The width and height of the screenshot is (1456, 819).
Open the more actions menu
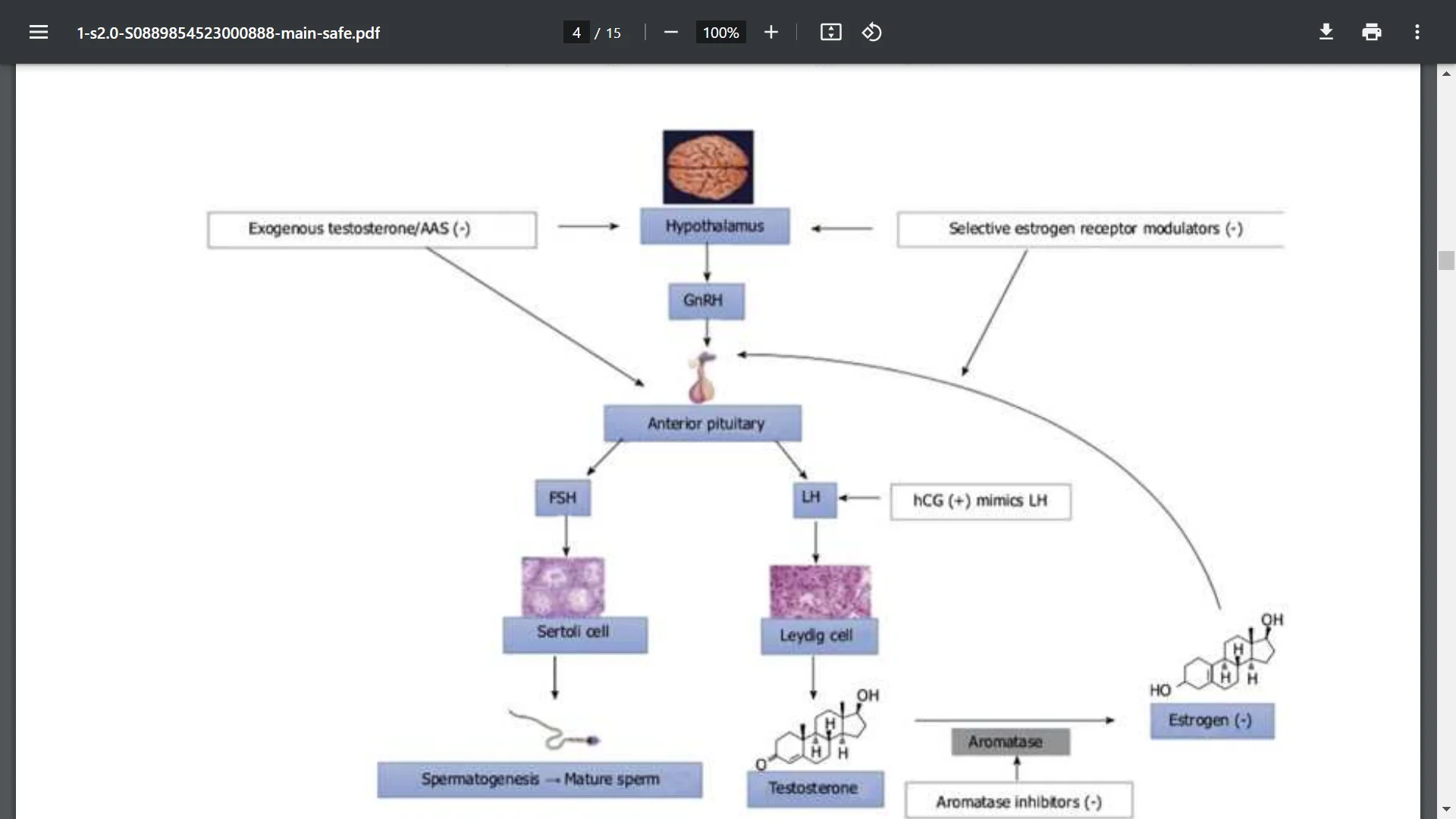[x=1417, y=32]
